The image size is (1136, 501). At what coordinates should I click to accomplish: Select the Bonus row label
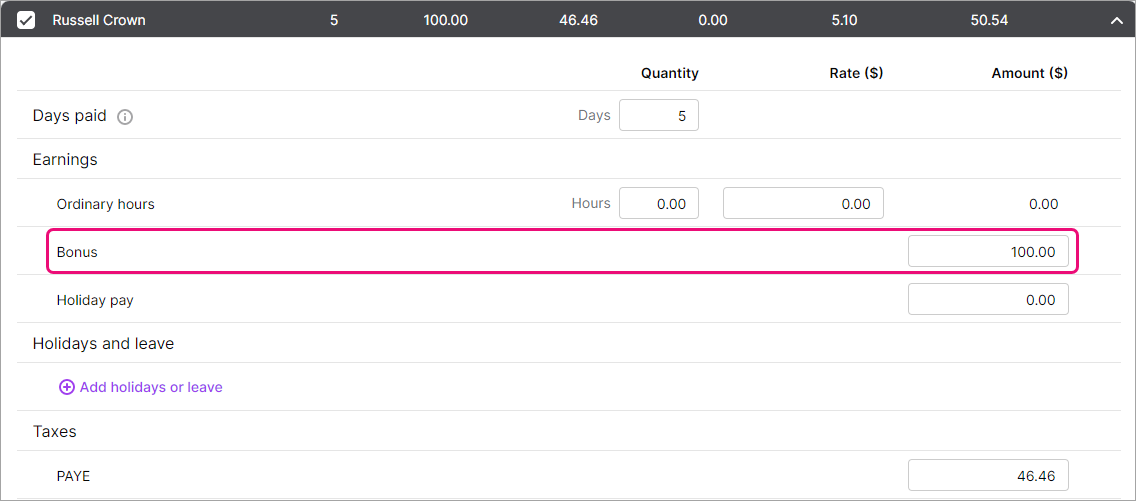77,252
